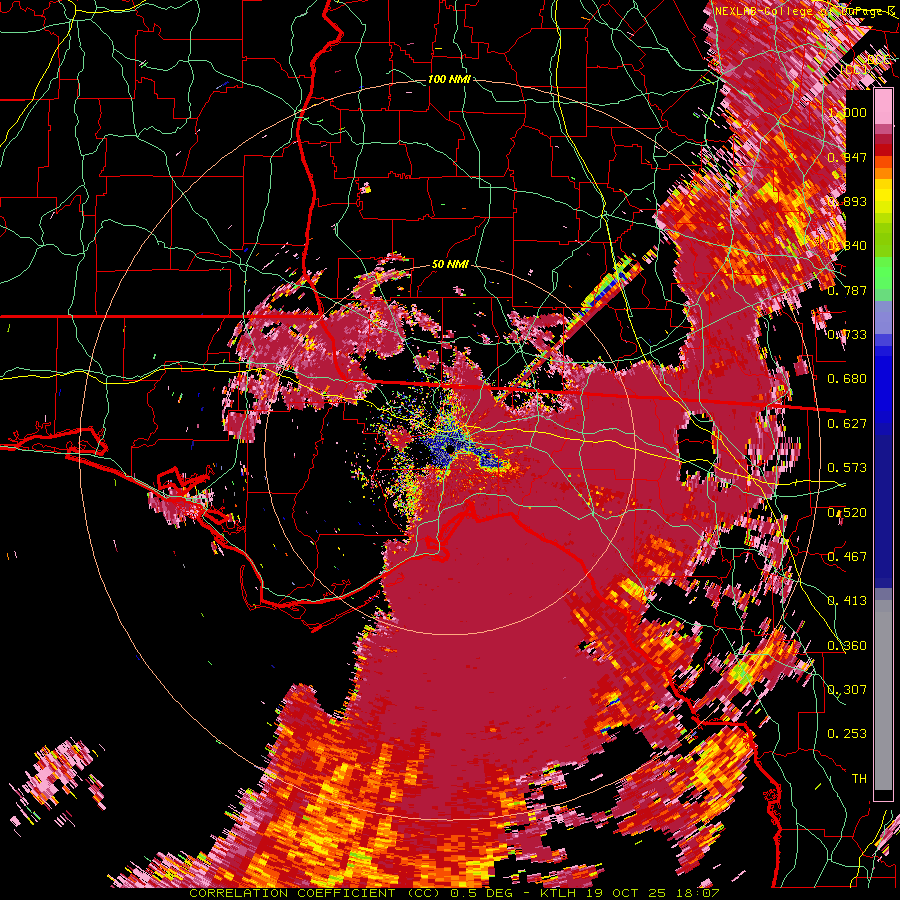Viewport: 900px width, 900px height.
Task: Click the TH label below the scale
Action: click(x=859, y=779)
